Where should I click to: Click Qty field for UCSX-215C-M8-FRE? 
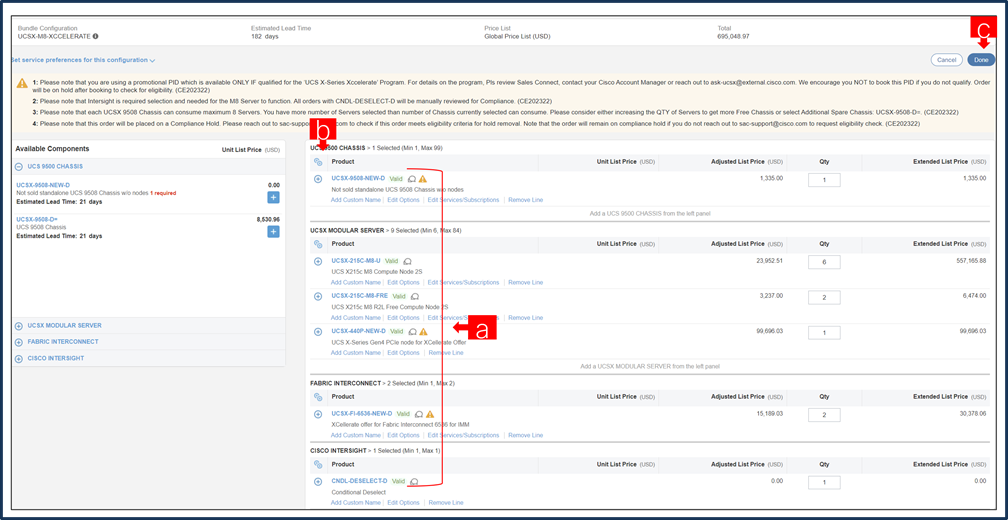click(824, 298)
